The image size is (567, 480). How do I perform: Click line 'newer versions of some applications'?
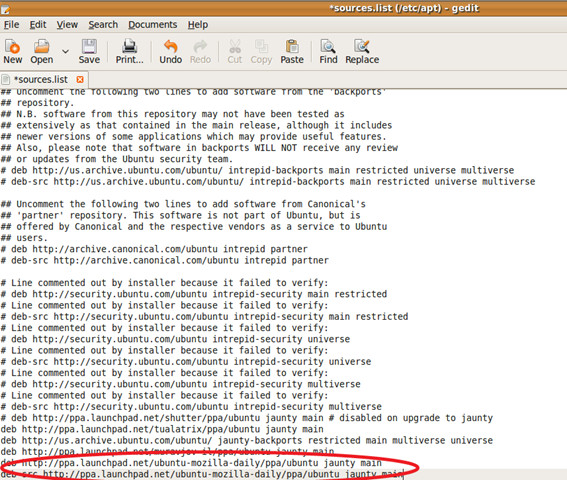tap(193, 137)
